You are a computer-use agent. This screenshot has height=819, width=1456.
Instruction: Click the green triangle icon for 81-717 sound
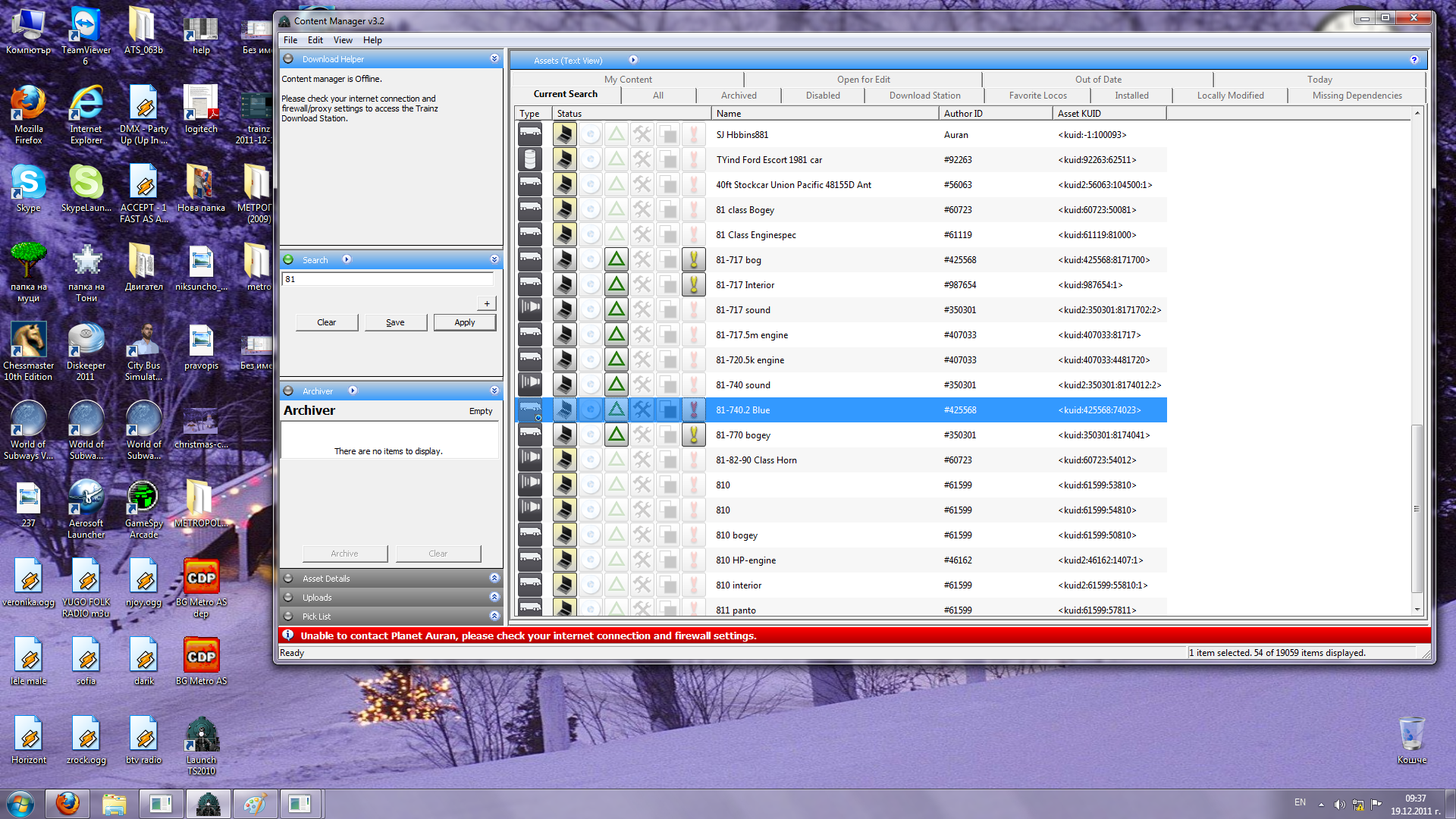[x=617, y=310]
